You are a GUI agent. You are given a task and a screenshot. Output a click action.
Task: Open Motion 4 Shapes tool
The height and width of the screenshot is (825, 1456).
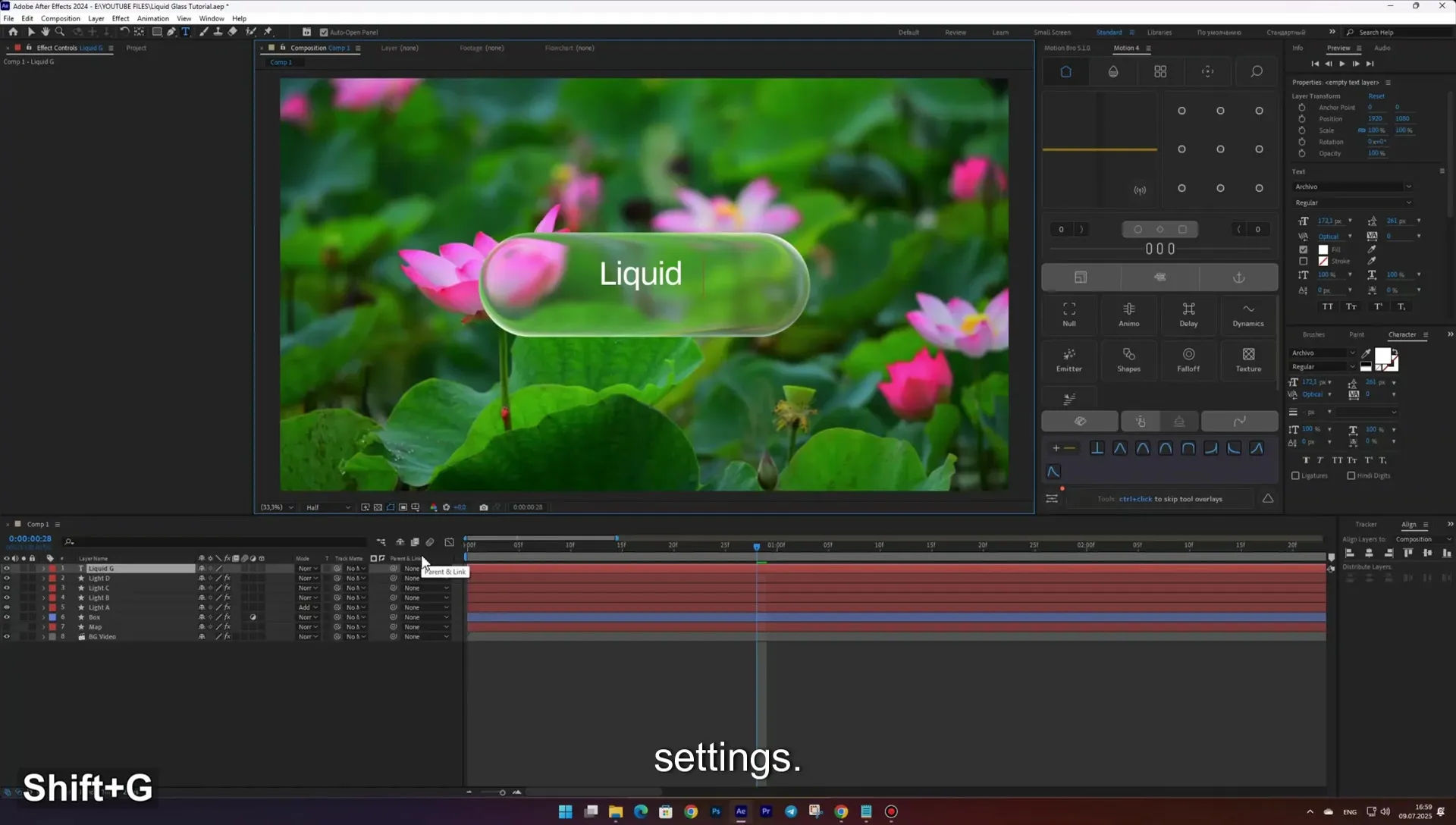click(x=1128, y=359)
